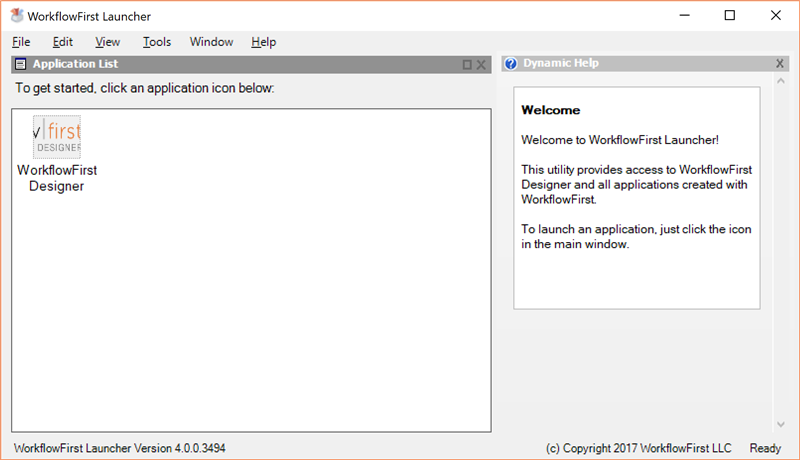Screen dimensions: 800x460
Task: Open the Help menu
Action: pos(263,42)
